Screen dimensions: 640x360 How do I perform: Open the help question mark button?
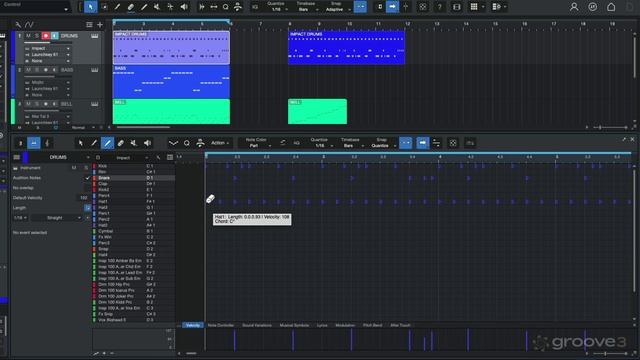tap(439, 7)
